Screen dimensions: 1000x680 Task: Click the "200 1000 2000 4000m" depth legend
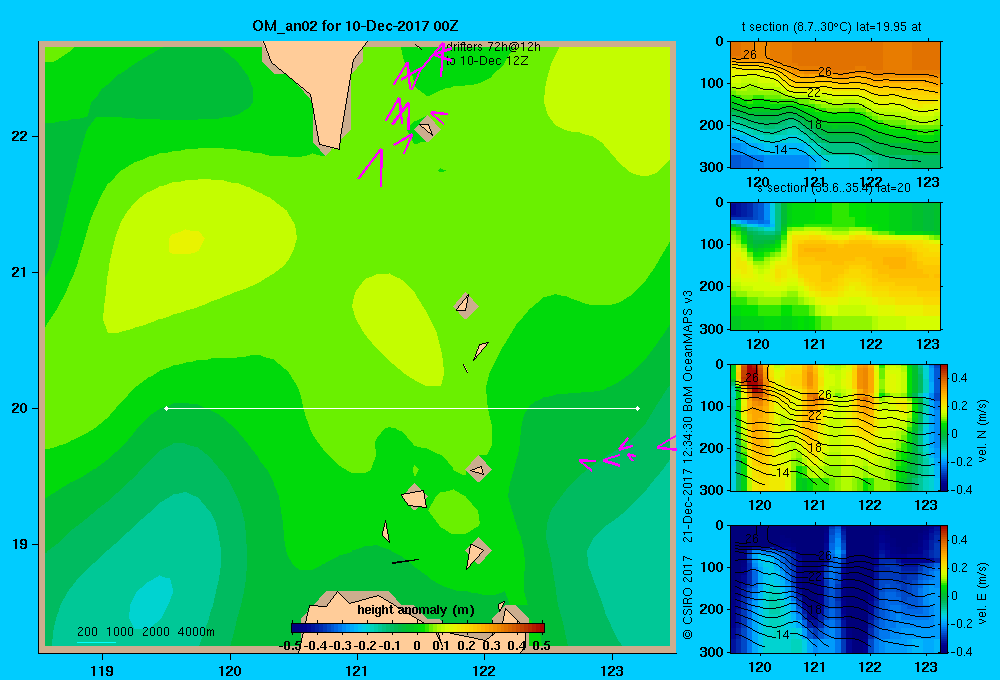tap(145, 632)
